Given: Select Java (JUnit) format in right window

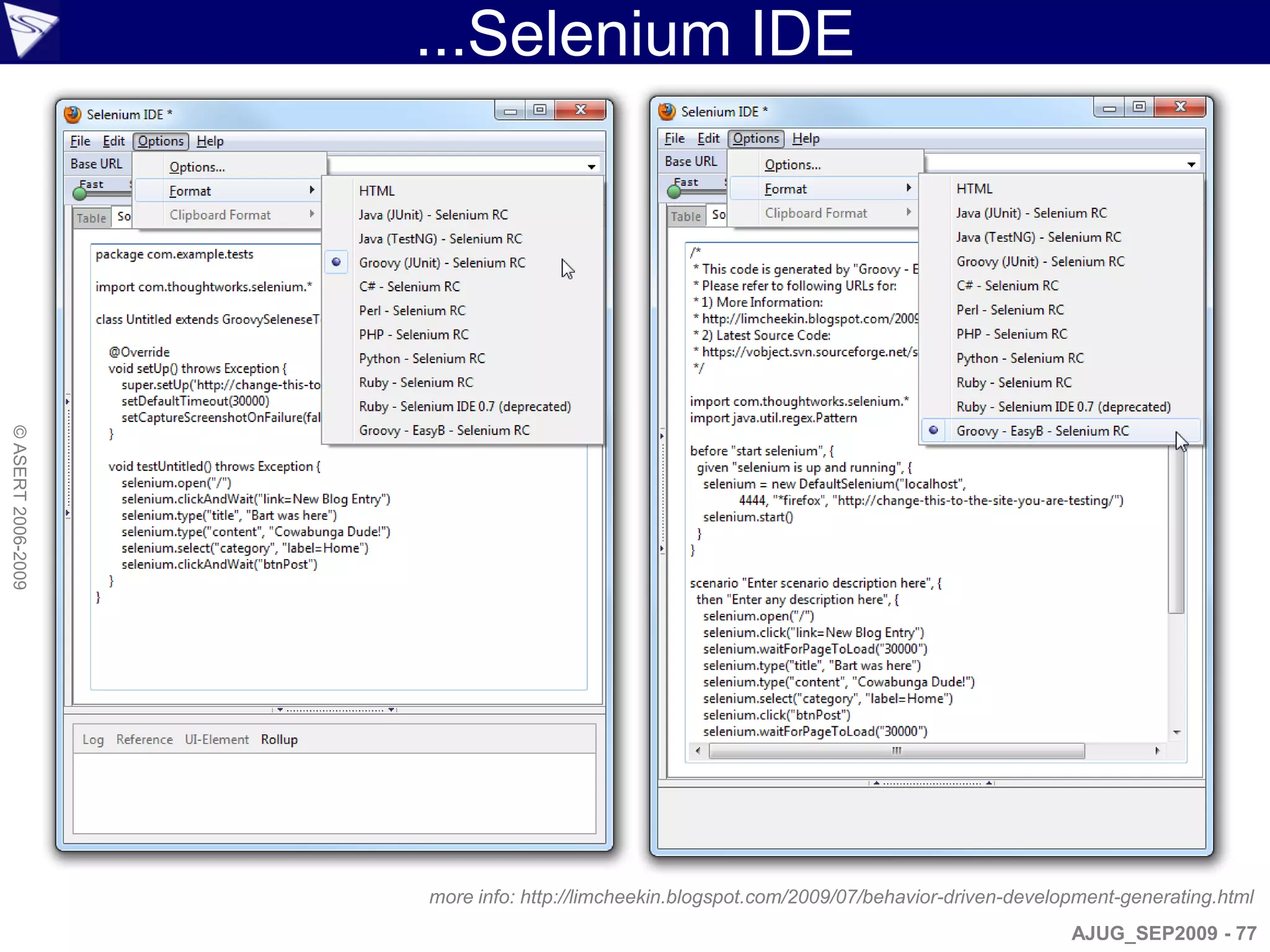Looking at the screenshot, I should click(x=1061, y=213).
